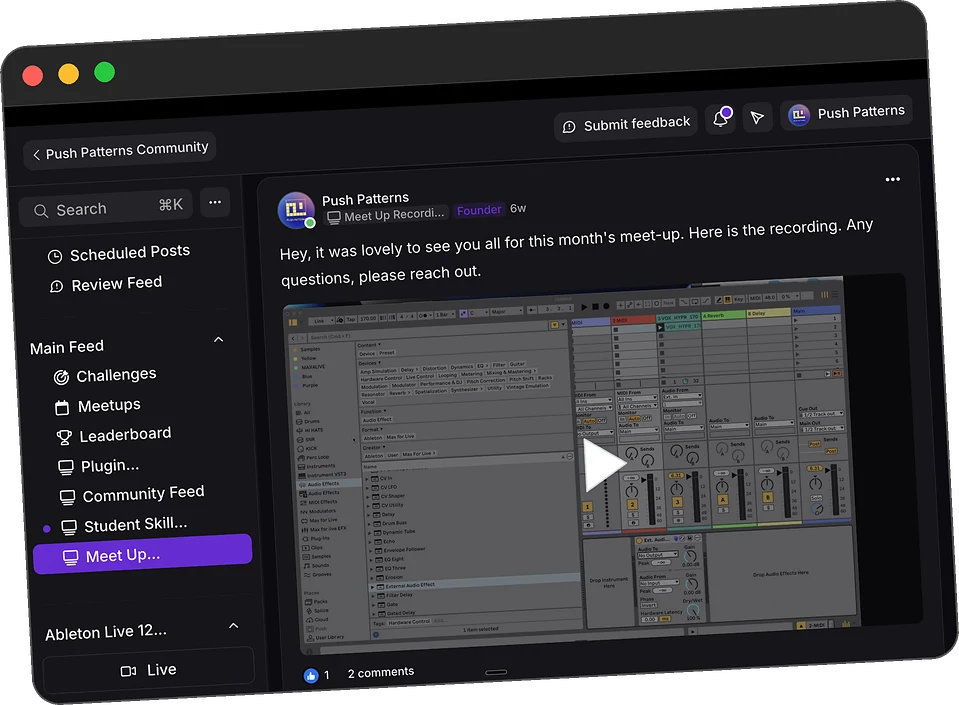The image size is (959, 705).
Task: Collapse the Main Feed section
Action: pyautogui.click(x=218, y=340)
